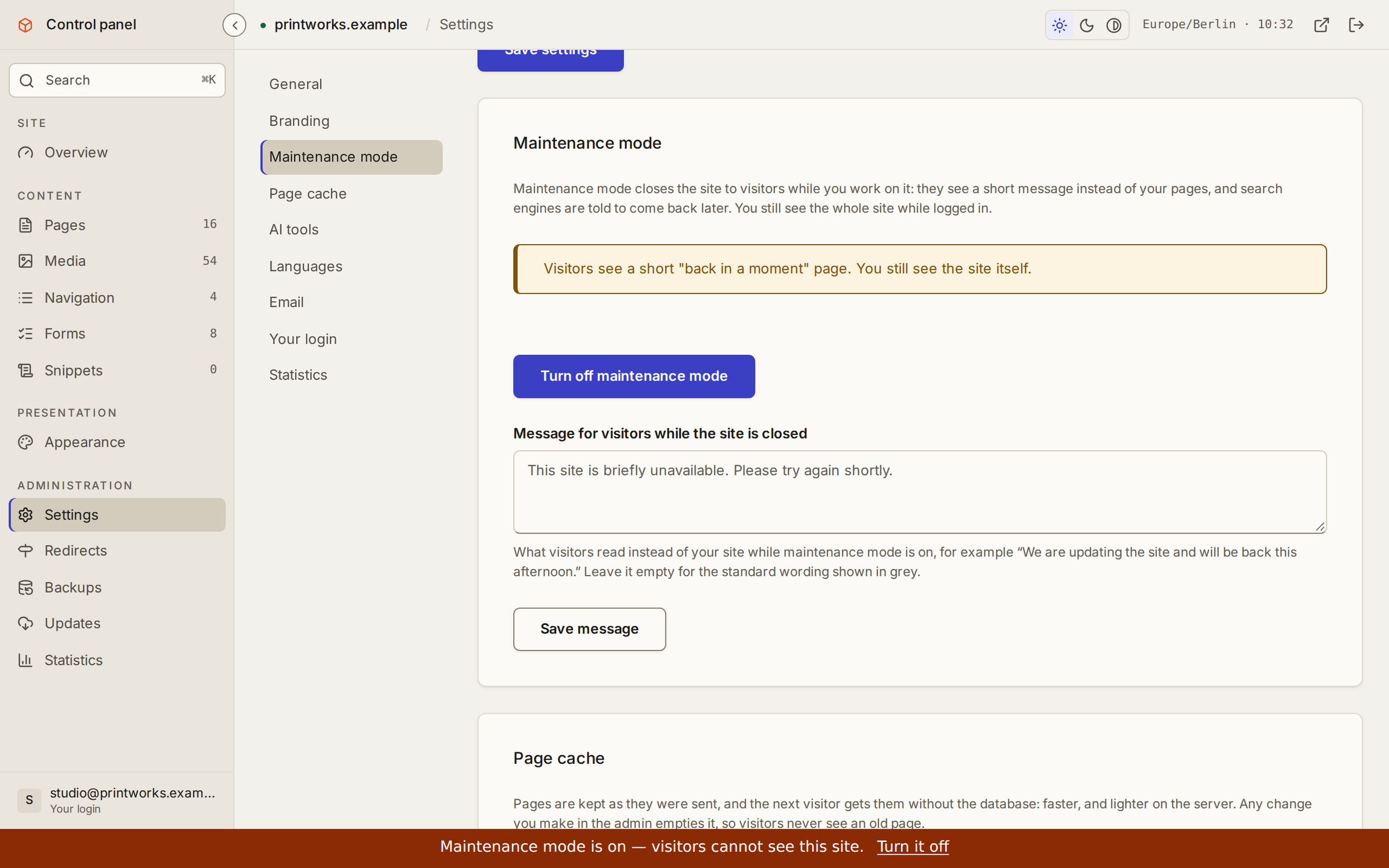The width and height of the screenshot is (1389, 868).
Task: Open site in new window icon
Action: [1321, 25]
